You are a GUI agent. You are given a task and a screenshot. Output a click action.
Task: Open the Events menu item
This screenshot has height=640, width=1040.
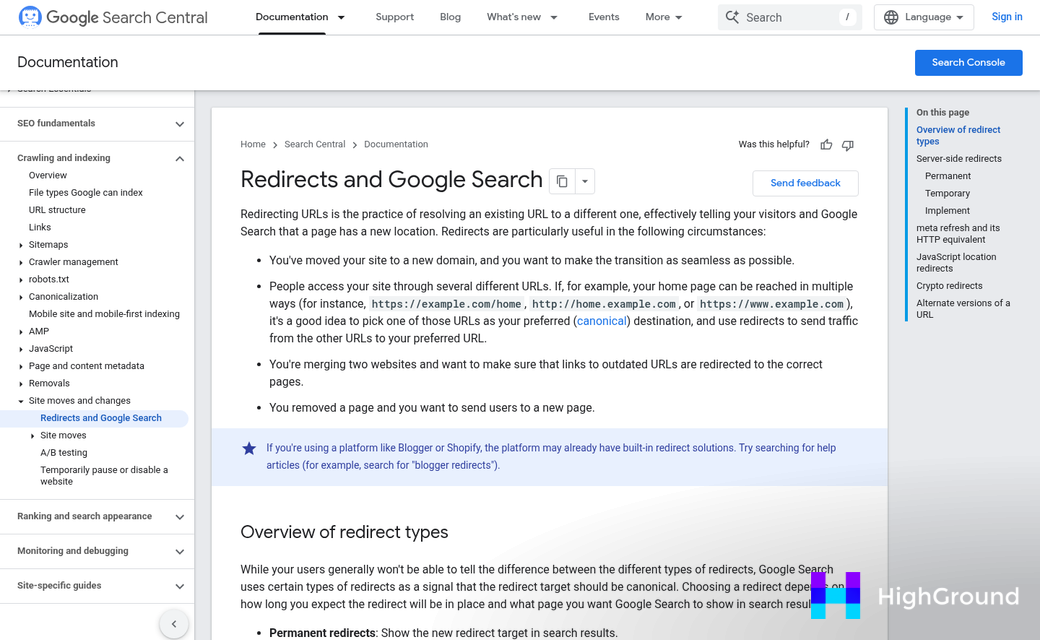604,17
